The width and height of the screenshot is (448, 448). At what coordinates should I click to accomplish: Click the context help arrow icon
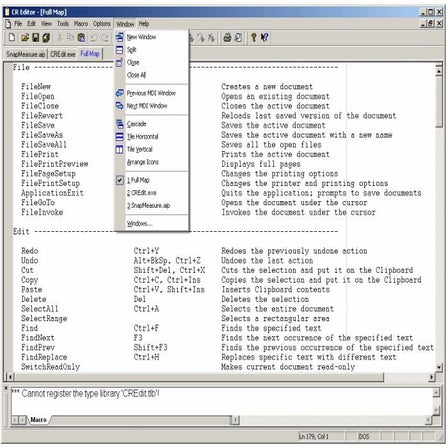click(265, 38)
